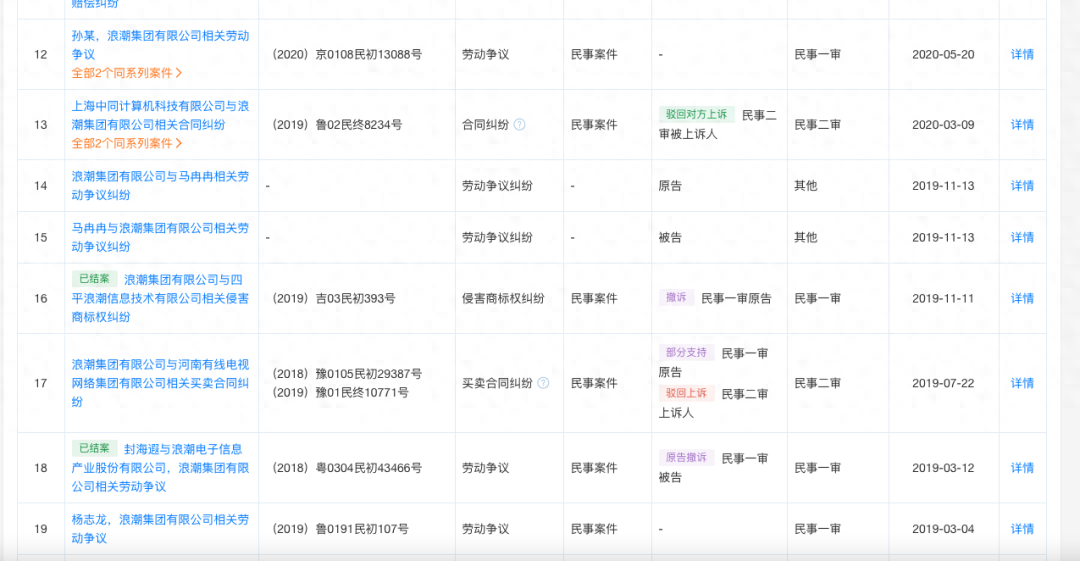
Task: Open case 上海中同计算机科技有限公司与浪潮集团 contract dispute
Action: pyautogui.click(x=160, y=115)
